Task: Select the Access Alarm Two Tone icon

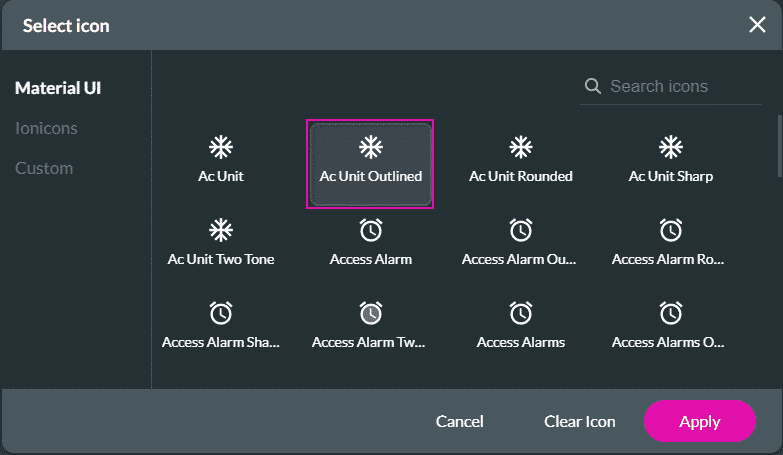Action: [370, 326]
